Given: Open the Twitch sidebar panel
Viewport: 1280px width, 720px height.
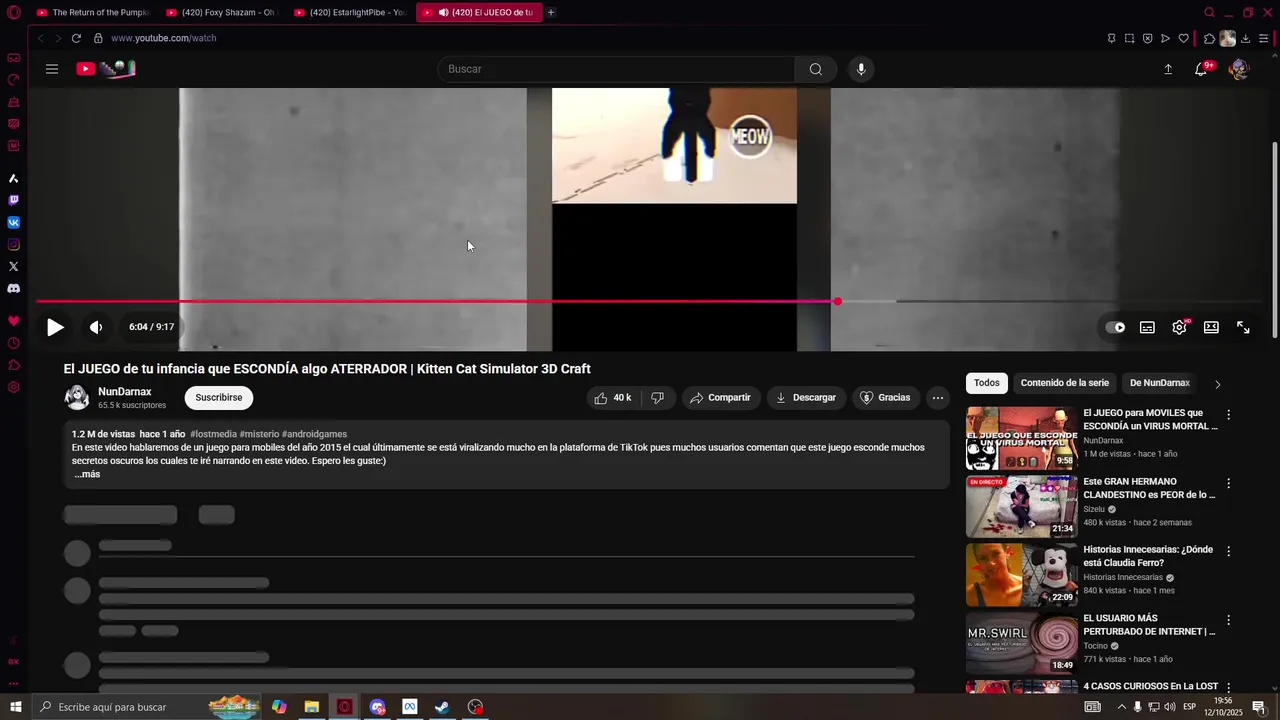Looking at the screenshot, I should click(x=13, y=200).
